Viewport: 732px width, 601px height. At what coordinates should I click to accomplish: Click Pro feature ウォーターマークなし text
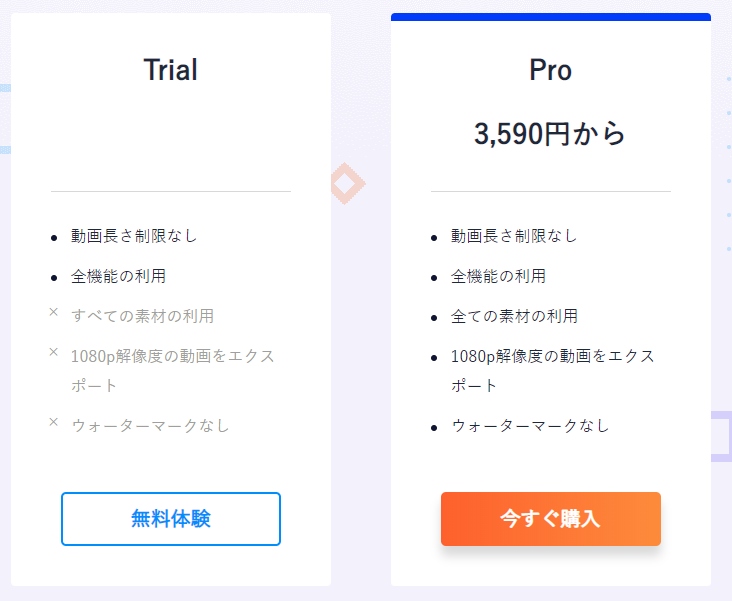(x=530, y=425)
